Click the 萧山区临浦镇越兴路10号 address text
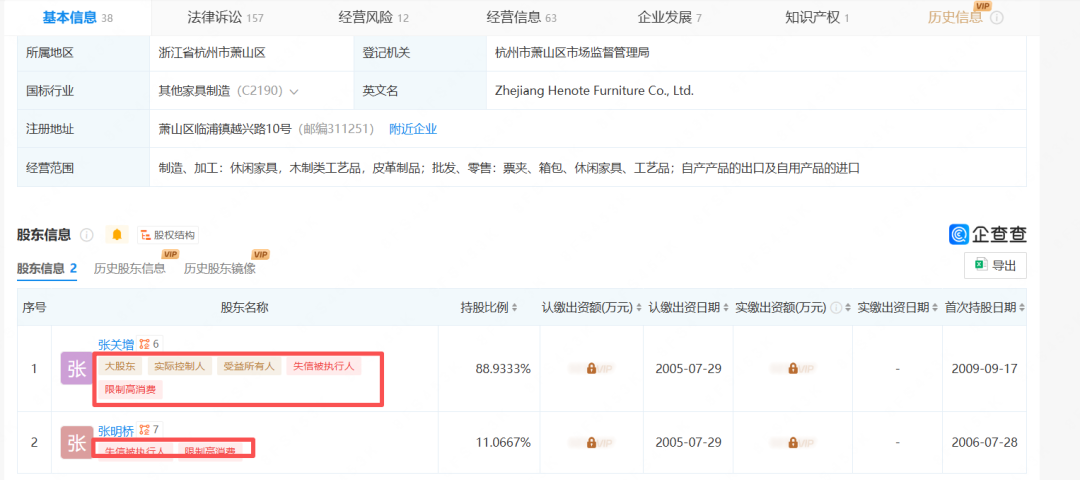This screenshot has width=1080, height=480. [225, 129]
